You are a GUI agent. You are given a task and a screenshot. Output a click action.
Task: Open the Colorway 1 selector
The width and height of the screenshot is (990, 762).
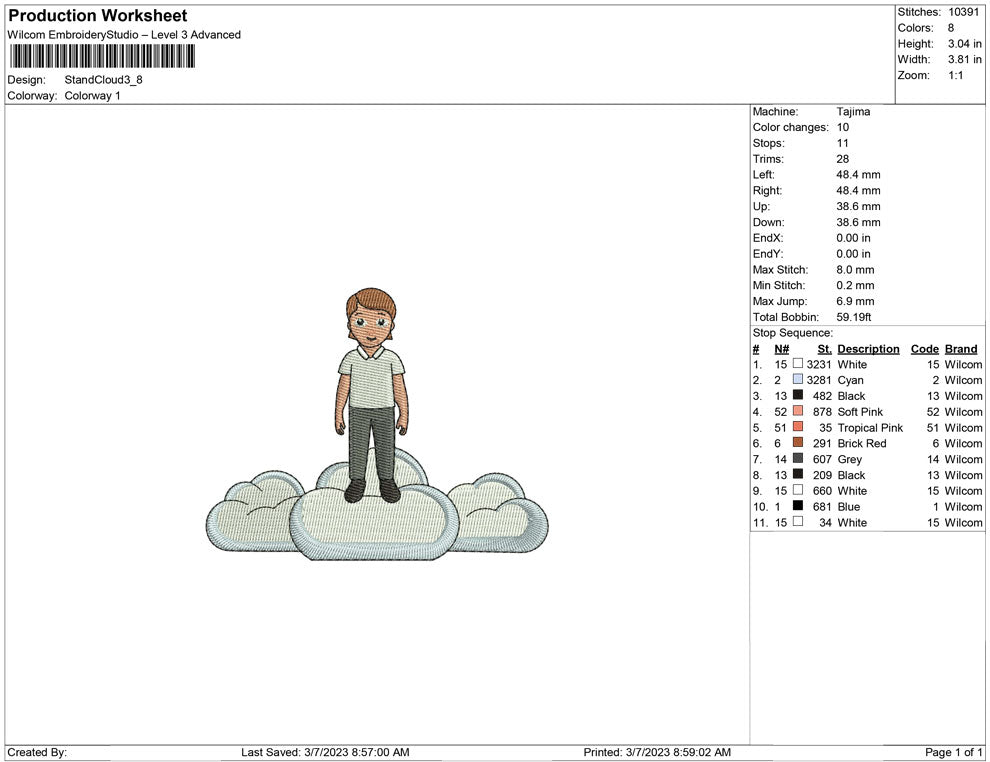(x=93, y=95)
